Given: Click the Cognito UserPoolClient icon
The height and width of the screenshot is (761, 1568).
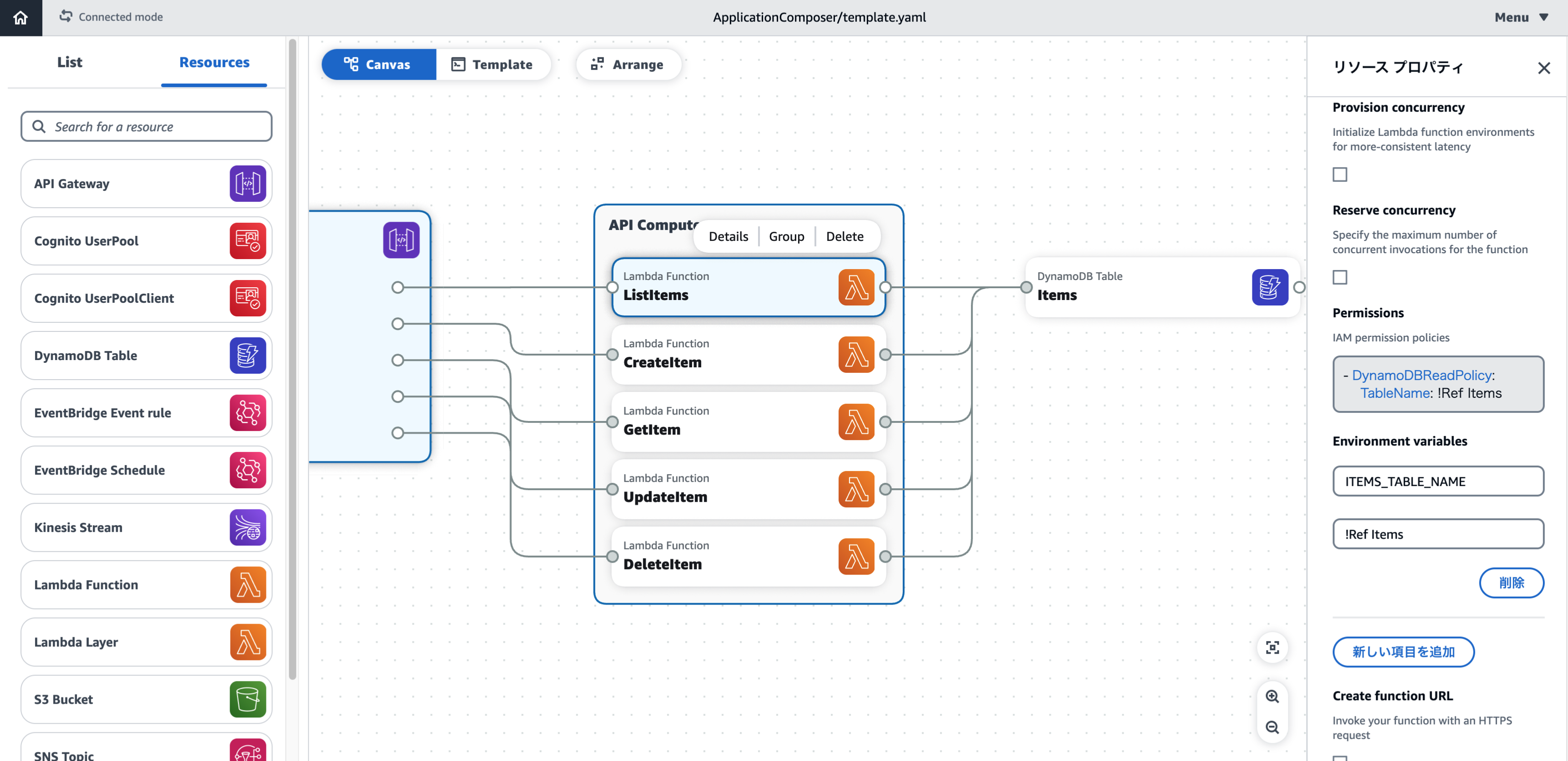Looking at the screenshot, I should [248, 298].
